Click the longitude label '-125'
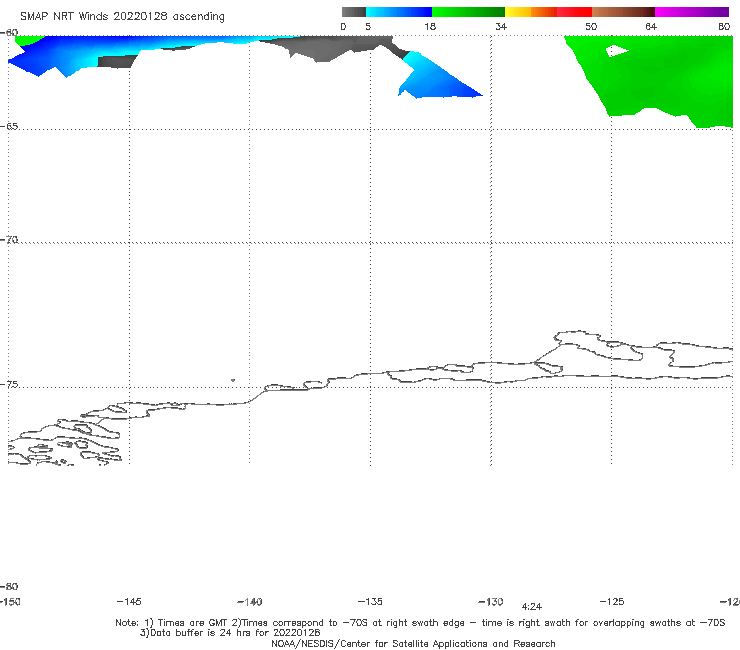The width and height of the screenshot is (740, 650). click(612, 602)
